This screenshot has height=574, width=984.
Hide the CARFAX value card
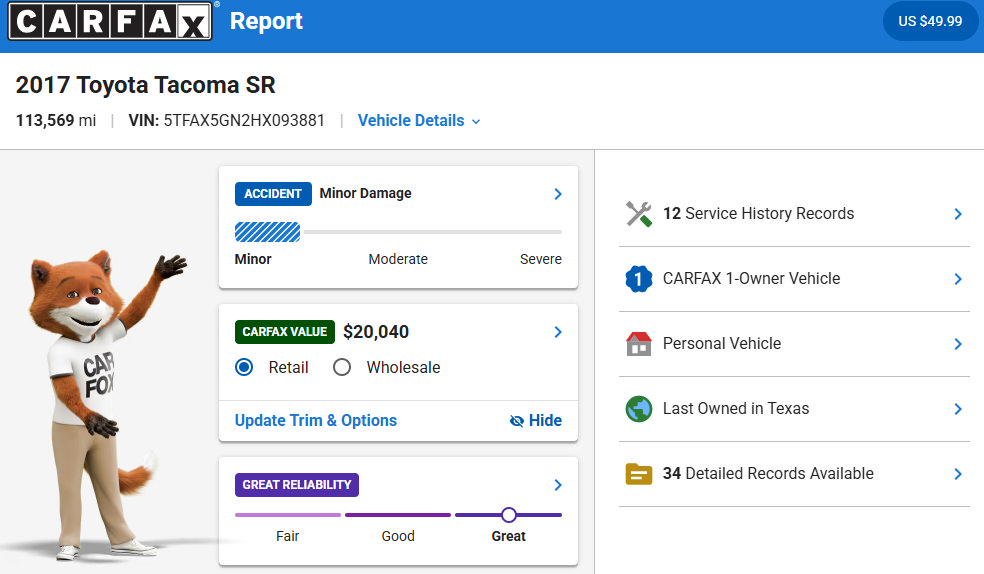pos(536,420)
